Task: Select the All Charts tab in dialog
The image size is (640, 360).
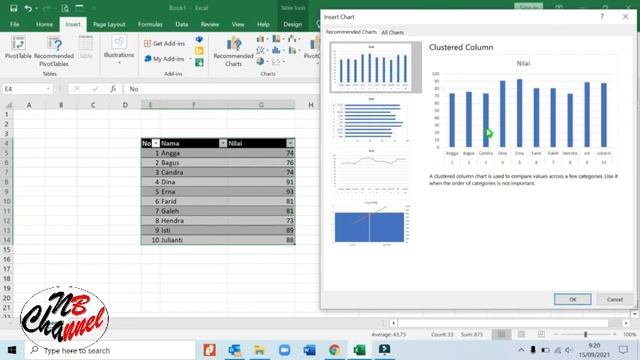Action: [x=392, y=32]
